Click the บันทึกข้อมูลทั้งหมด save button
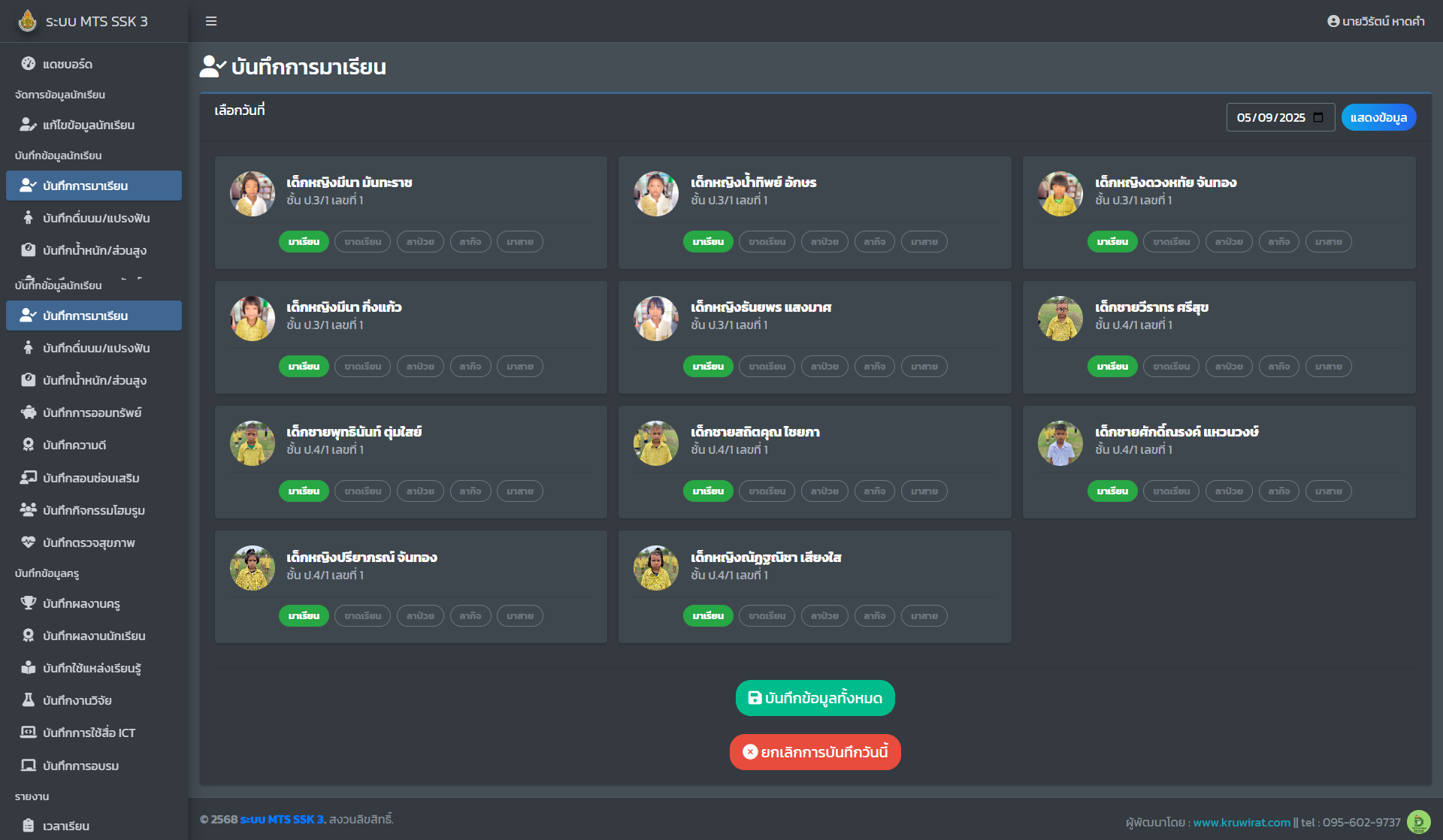1443x840 pixels. [815, 698]
